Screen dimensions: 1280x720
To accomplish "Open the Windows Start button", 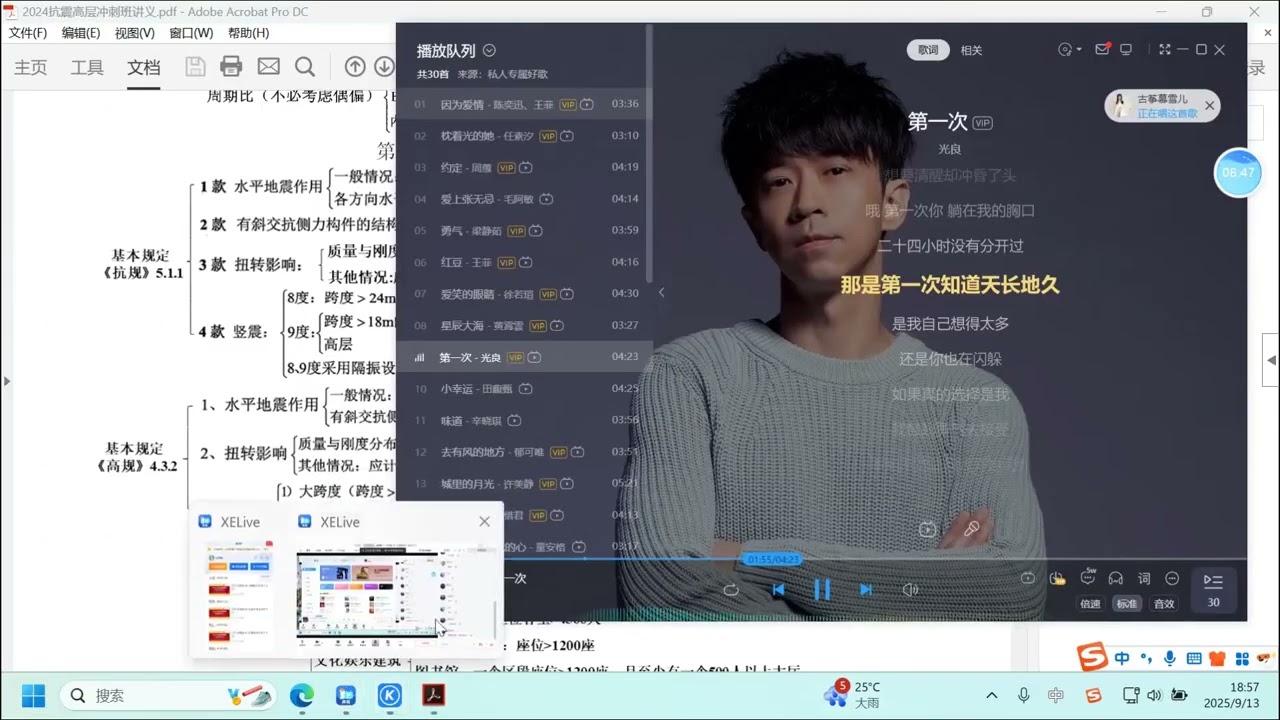I will 32,695.
